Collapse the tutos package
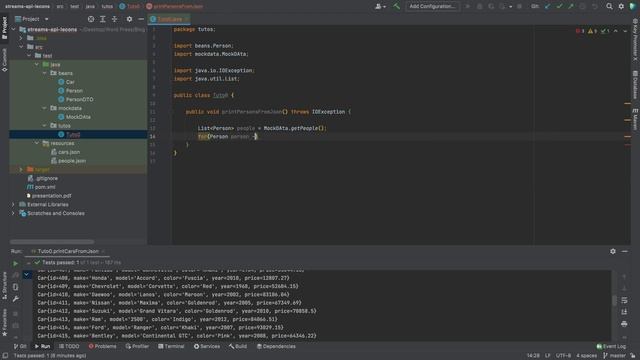 (x=44, y=126)
